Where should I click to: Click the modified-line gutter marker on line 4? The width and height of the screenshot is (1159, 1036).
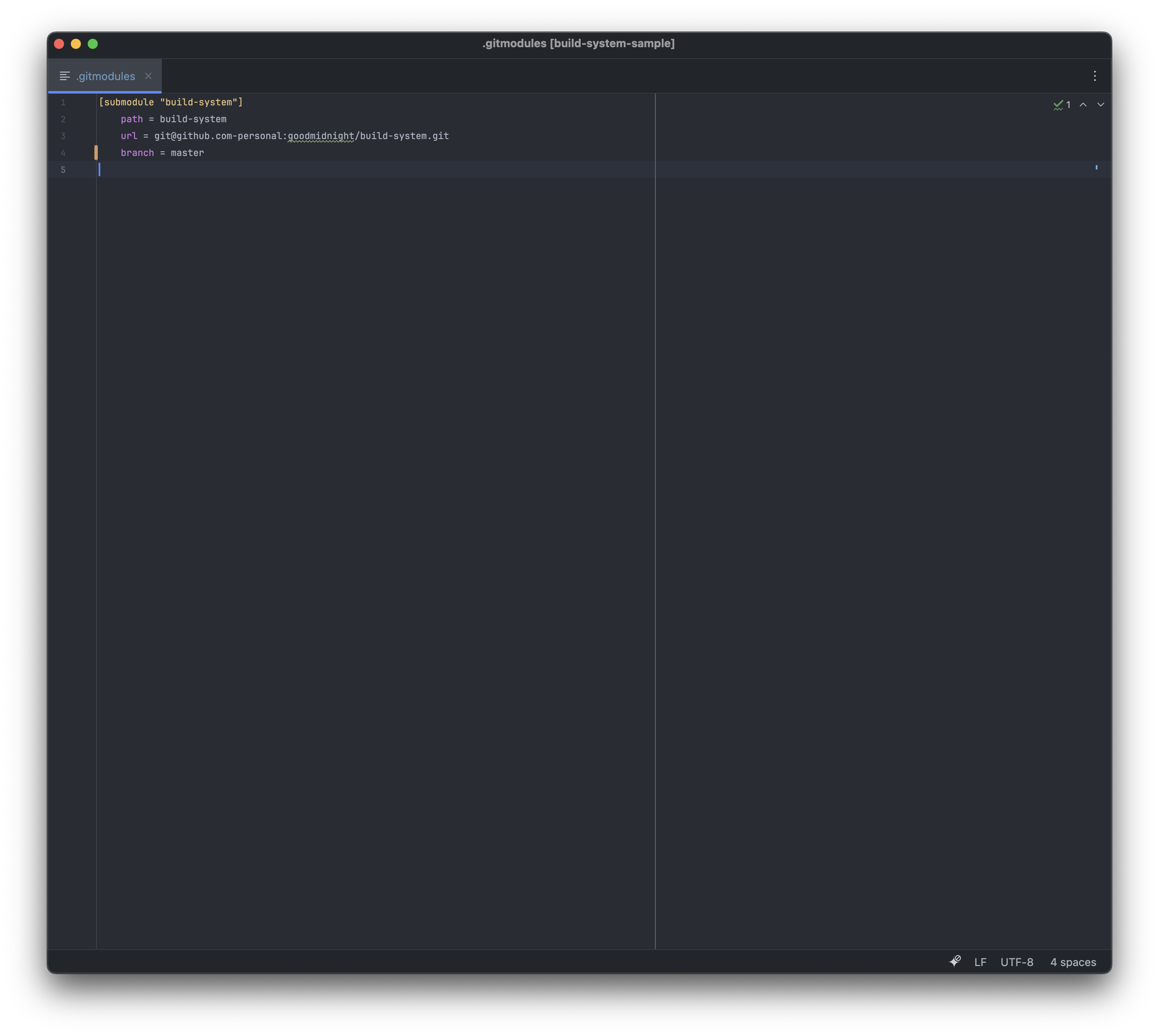pos(96,153)
